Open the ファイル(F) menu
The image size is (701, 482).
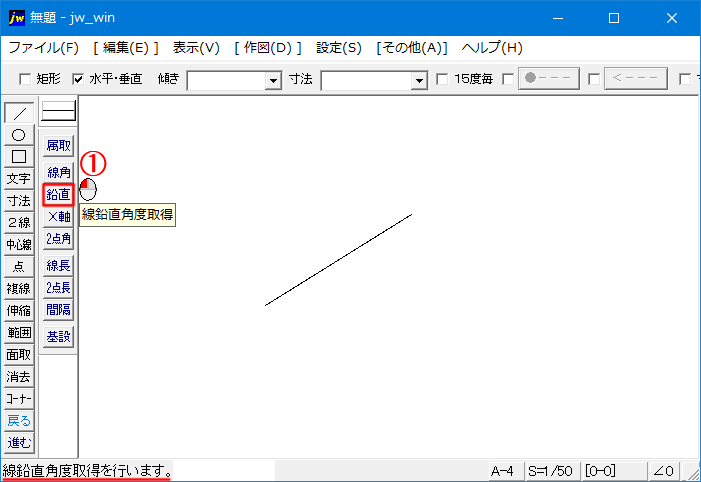pos(43,48)
